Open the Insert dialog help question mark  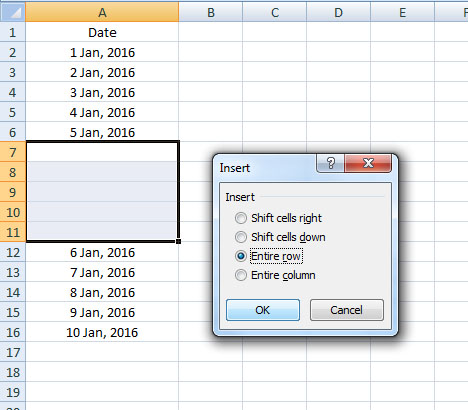coord(330,163)
